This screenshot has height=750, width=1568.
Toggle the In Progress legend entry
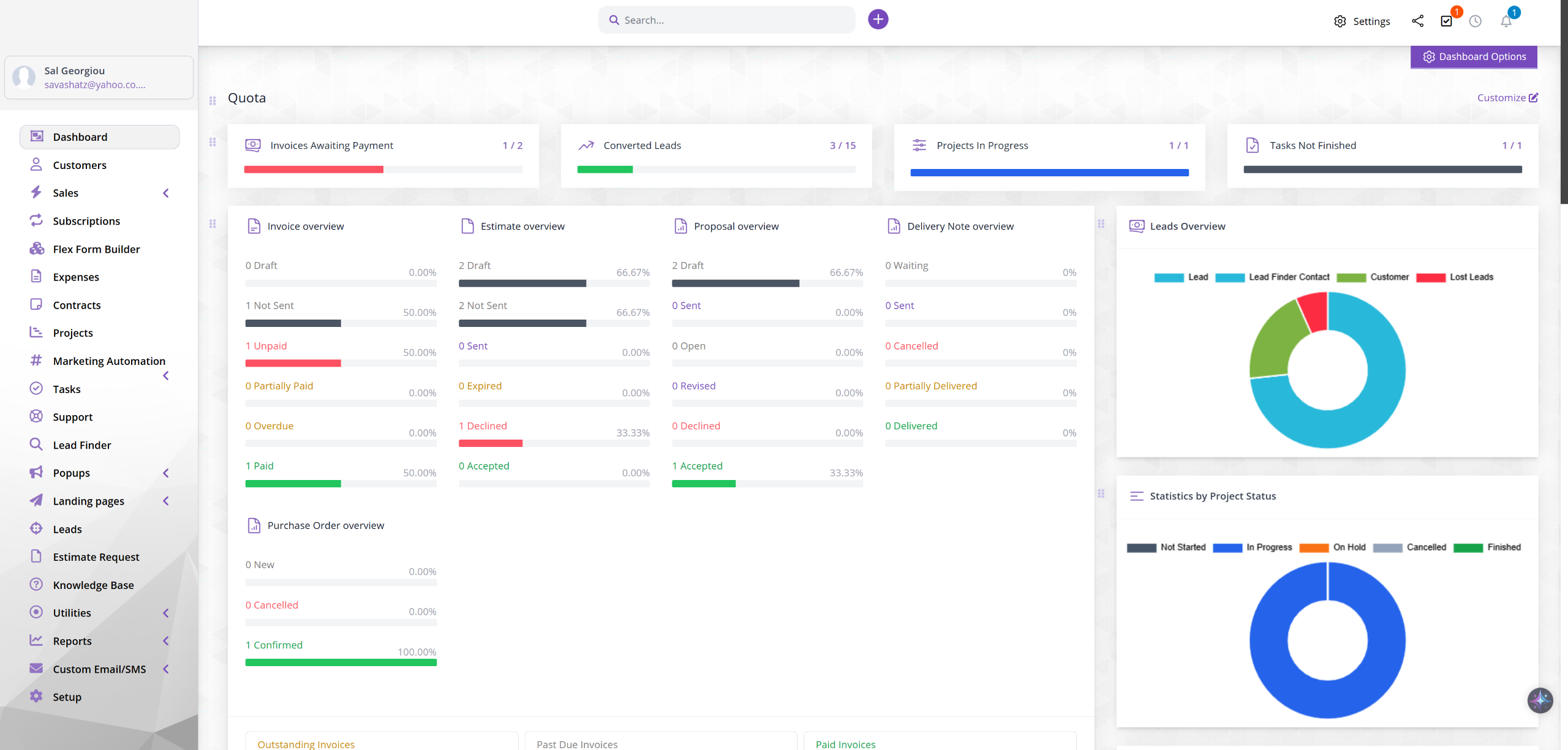point(1252,547)
